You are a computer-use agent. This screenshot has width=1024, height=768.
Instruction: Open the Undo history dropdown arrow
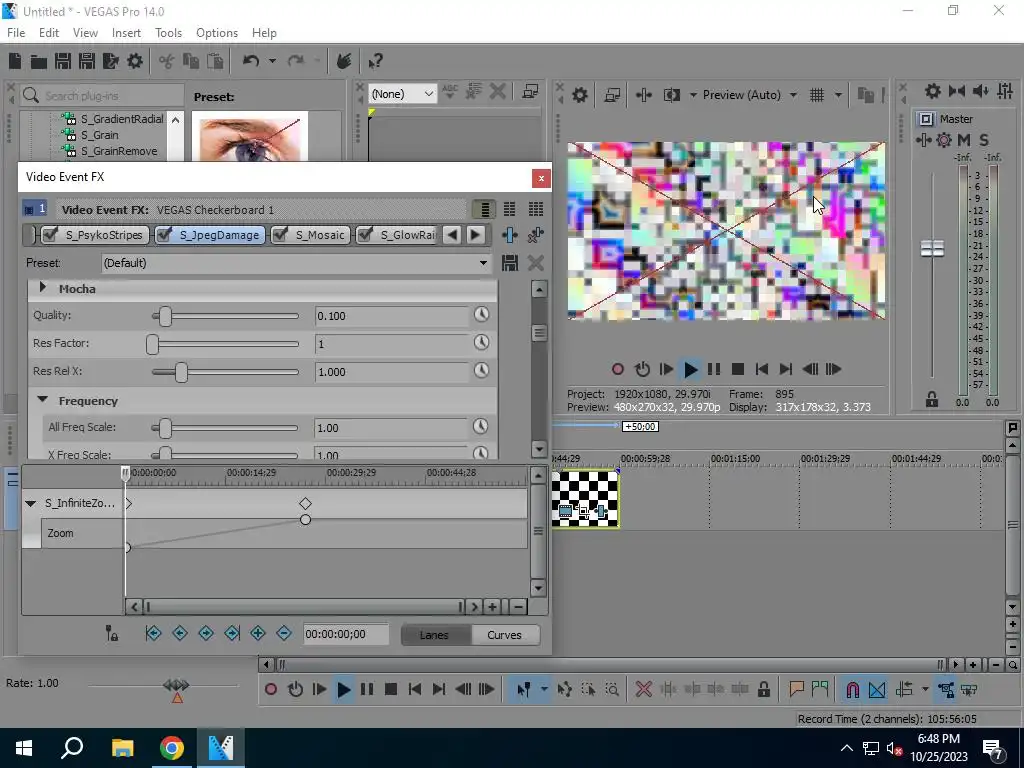272,61
